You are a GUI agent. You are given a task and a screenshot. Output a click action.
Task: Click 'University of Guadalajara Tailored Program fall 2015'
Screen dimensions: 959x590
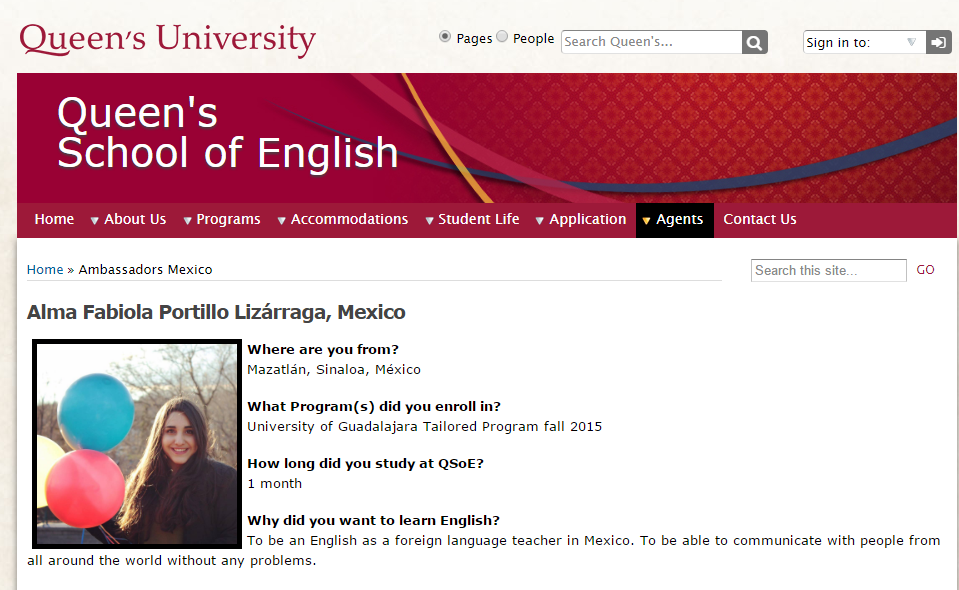tap(424, 427)
